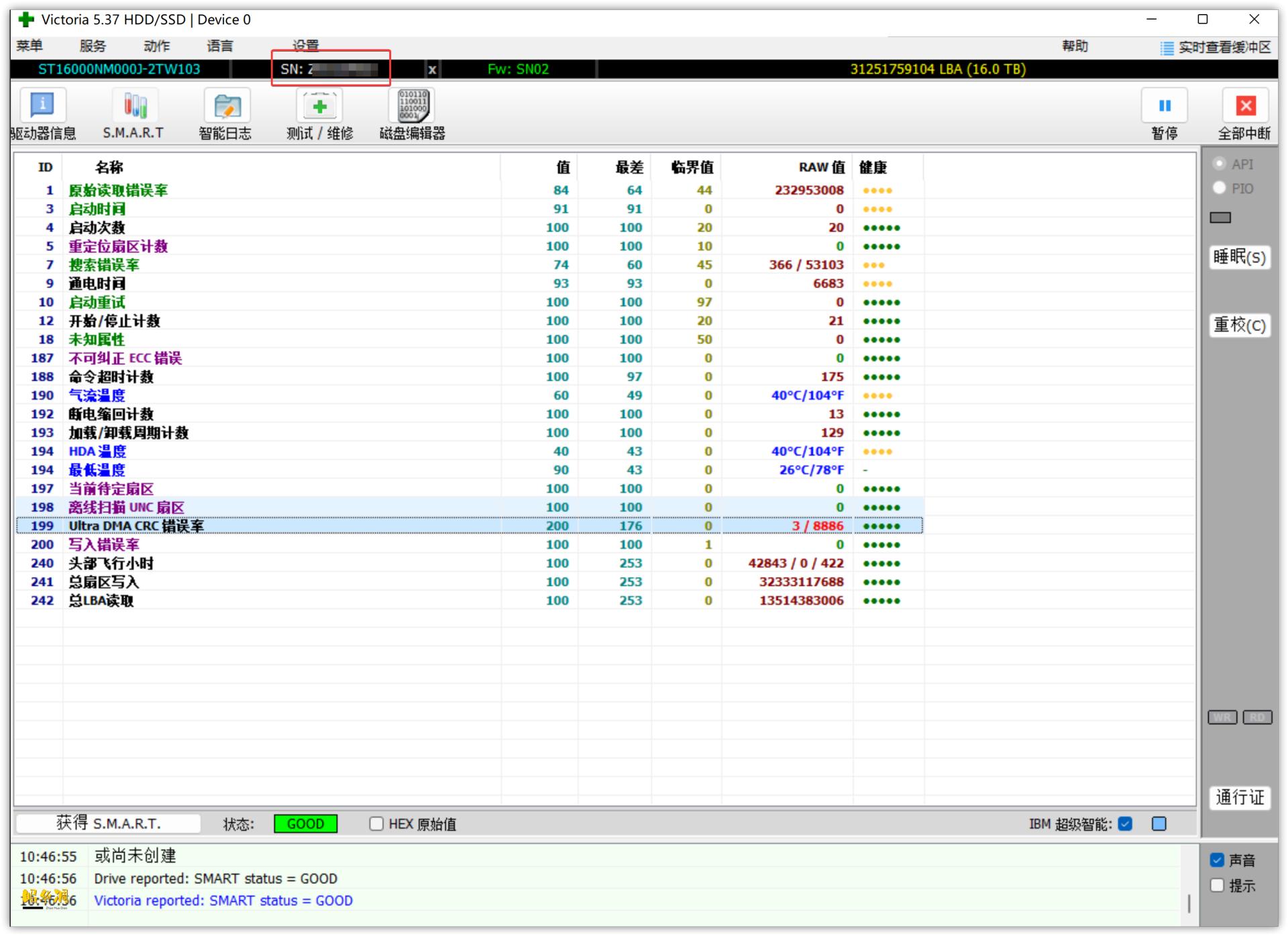
Task: Click the 睡眠(S) sleep button
Action: pos(1239,257)
